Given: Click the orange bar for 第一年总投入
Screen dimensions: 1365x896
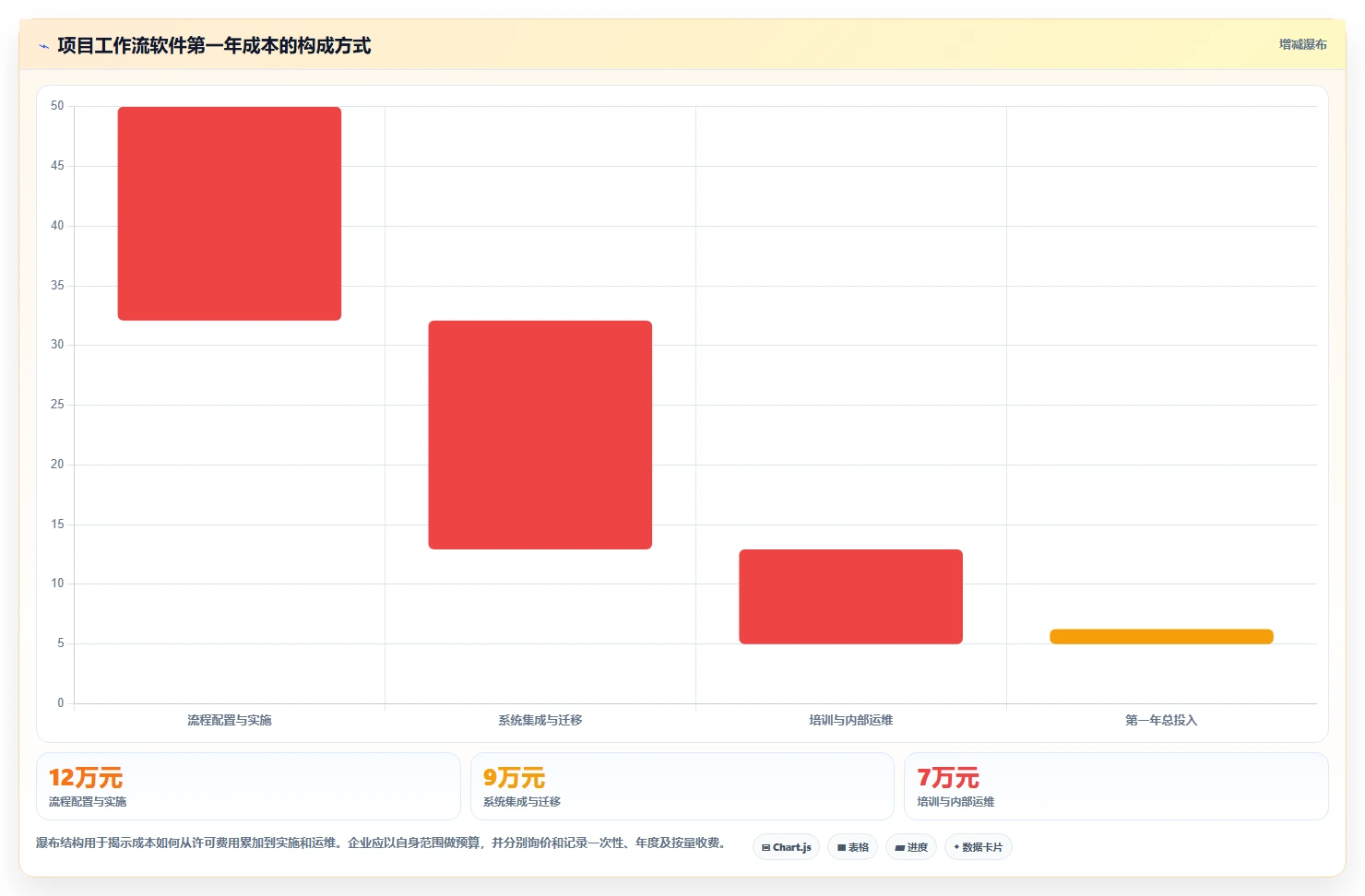Looking at the screenshot, I should click(1161, 637).
